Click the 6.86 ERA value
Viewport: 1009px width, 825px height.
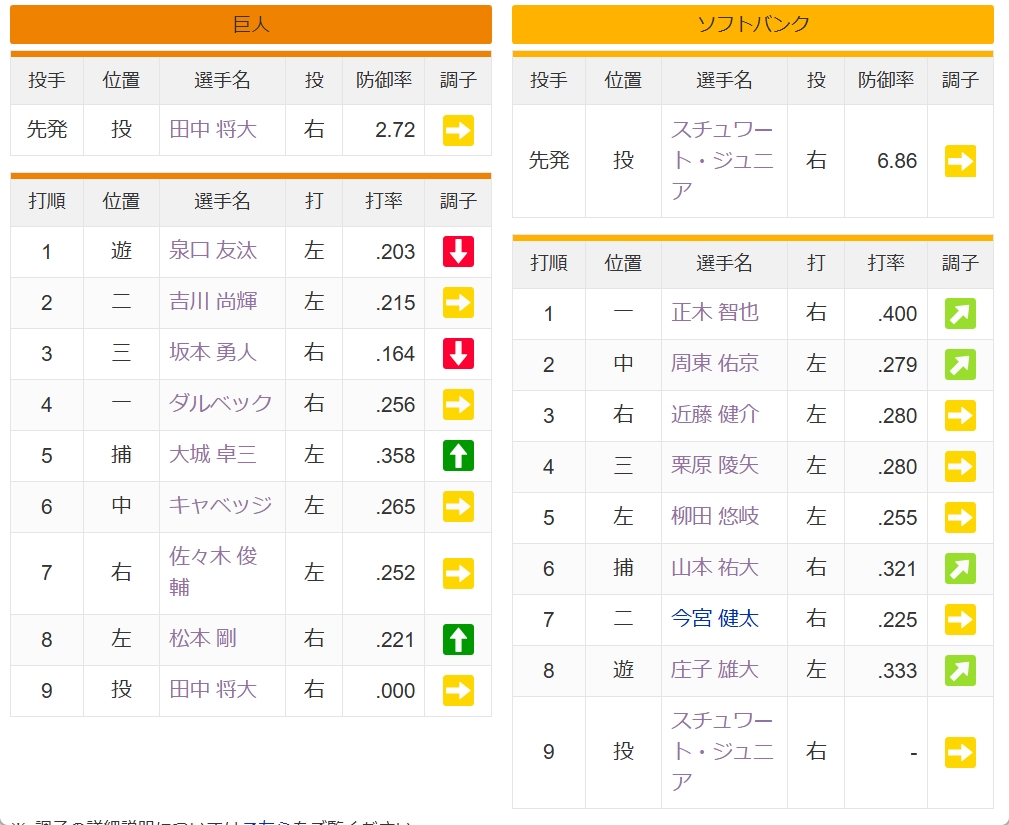[897, 161]
